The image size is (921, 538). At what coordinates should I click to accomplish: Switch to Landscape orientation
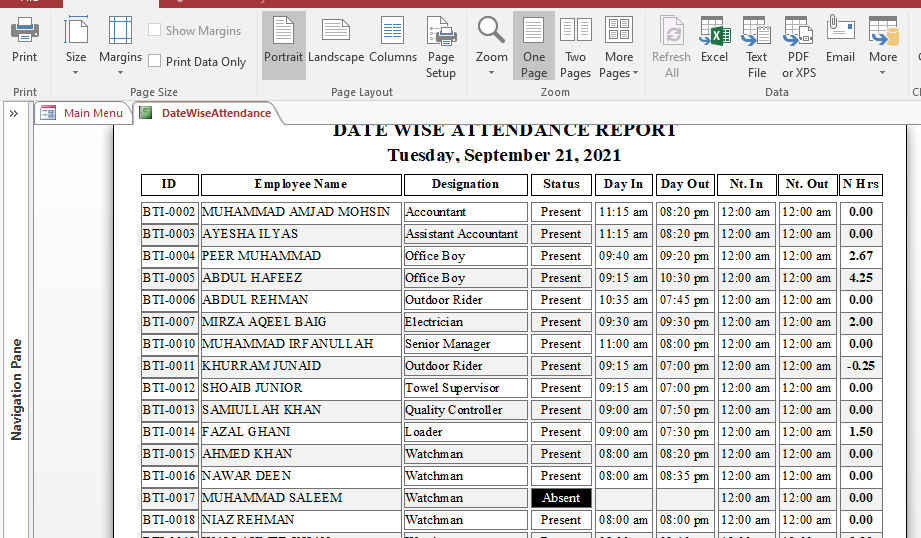(336, 40)
